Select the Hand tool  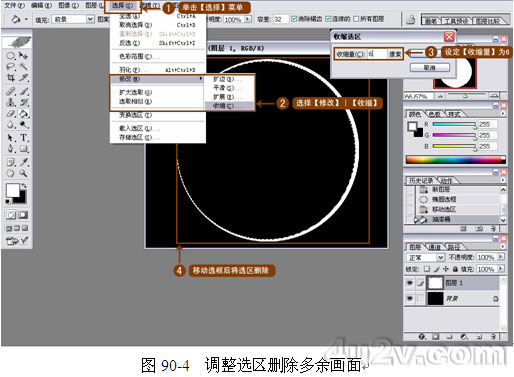tap(11, 173)
